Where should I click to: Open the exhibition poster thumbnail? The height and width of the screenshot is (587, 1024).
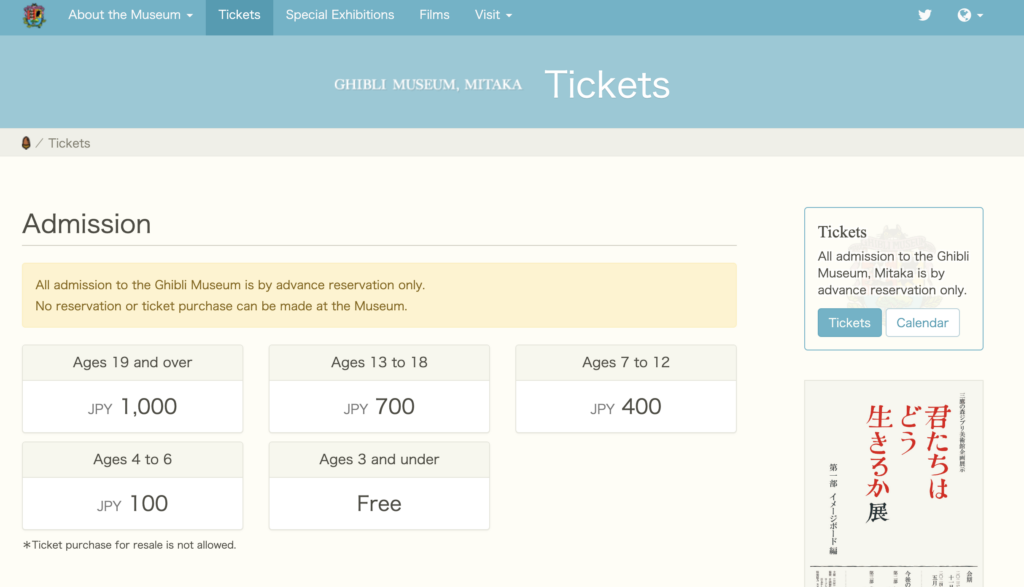(893, 480)
